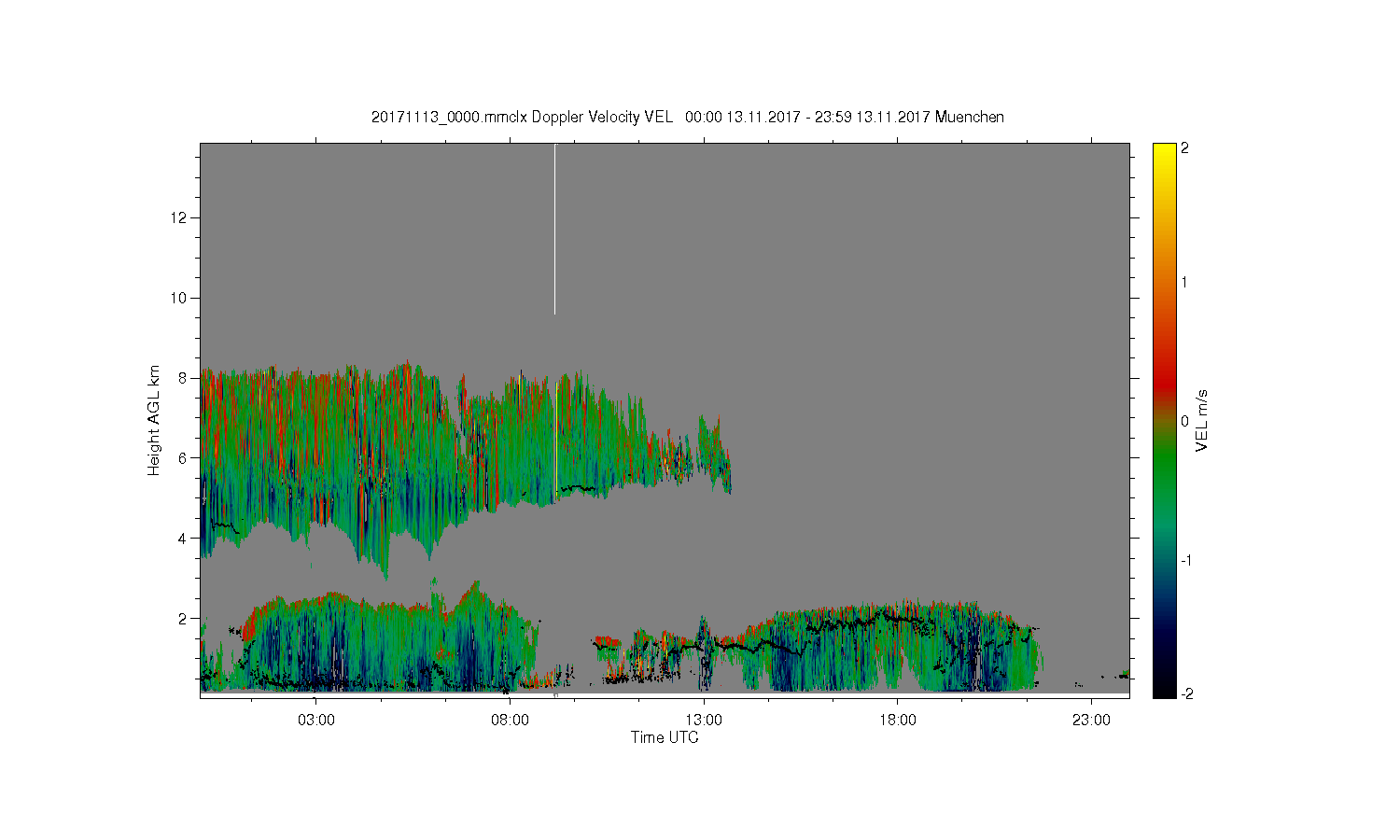Click the colorbar -1 value label

click(x=1185, y=559)
